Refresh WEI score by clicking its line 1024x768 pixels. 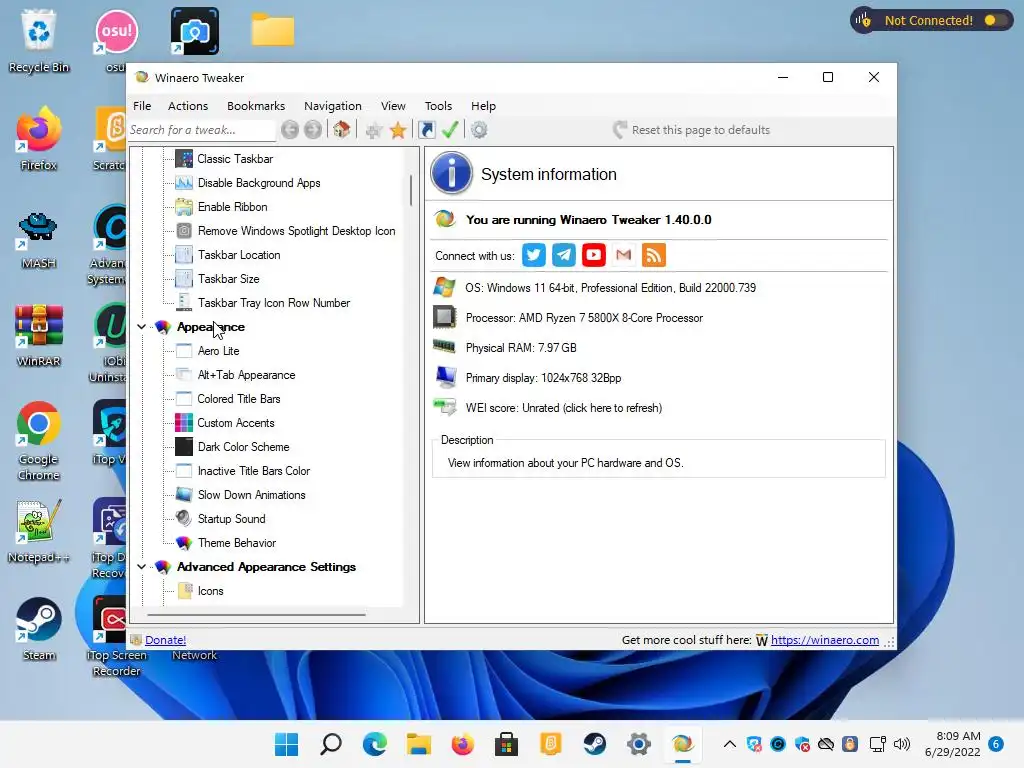(564, 408)
